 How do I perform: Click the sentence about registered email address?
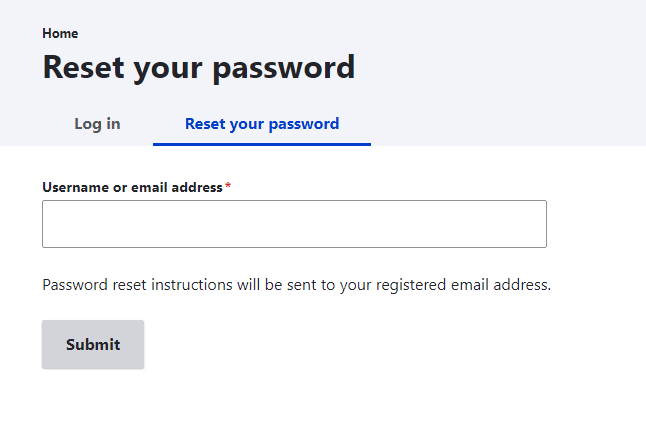(x=296, y=284)
